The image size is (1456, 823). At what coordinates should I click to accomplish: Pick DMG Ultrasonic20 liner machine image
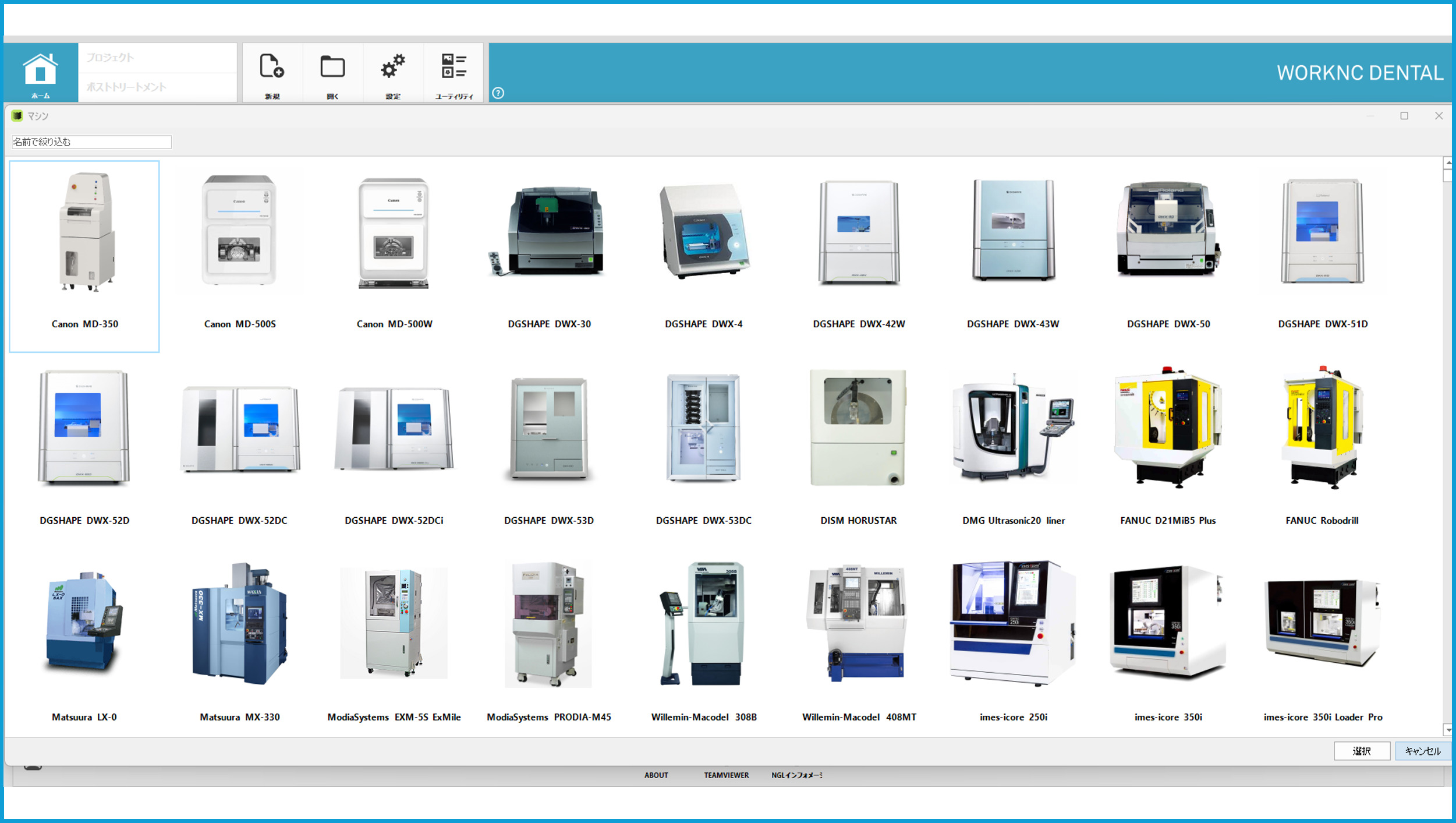point(1013,428)
